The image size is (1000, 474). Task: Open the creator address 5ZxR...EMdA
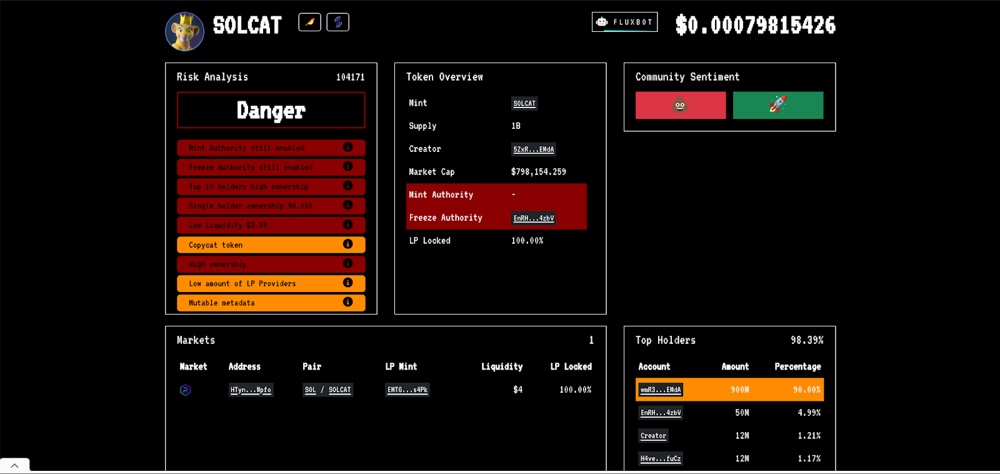pyautogui.click(x=533, y=149)
